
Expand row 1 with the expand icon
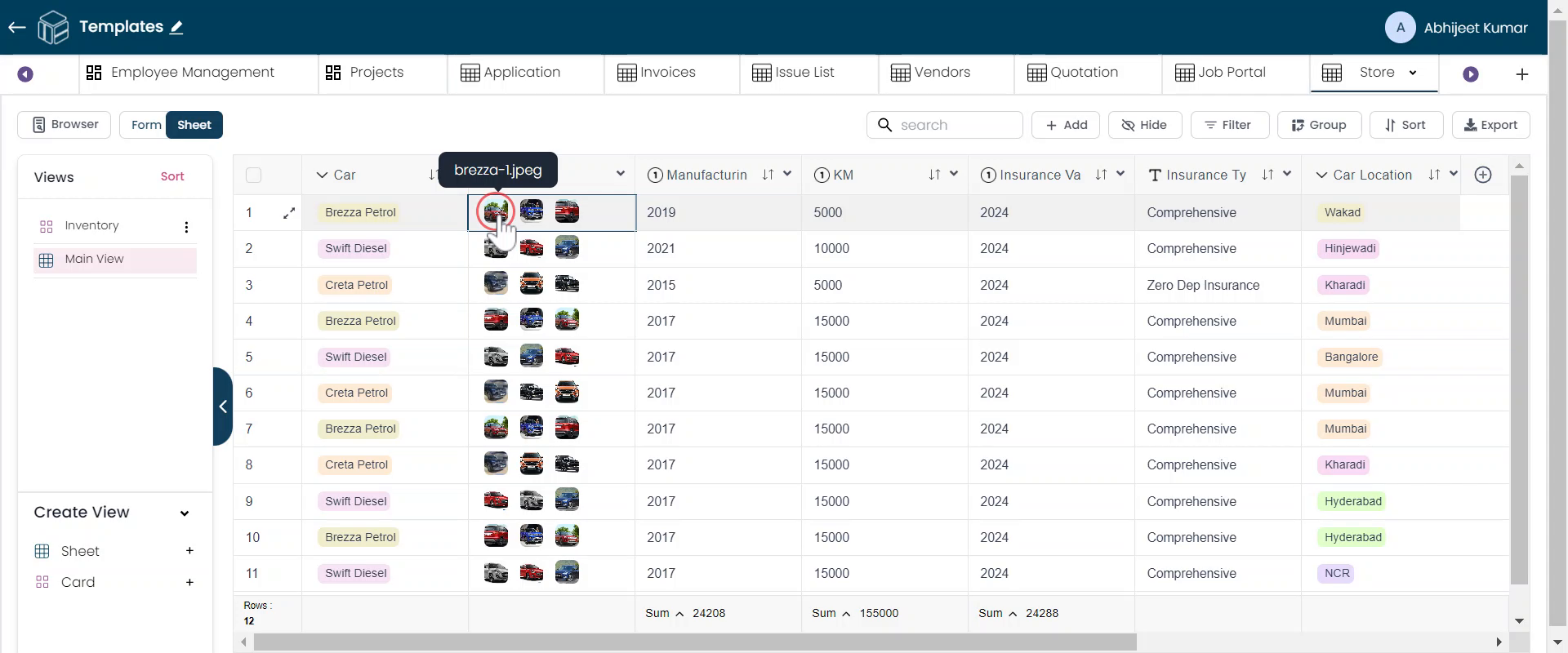click(289, 213)
